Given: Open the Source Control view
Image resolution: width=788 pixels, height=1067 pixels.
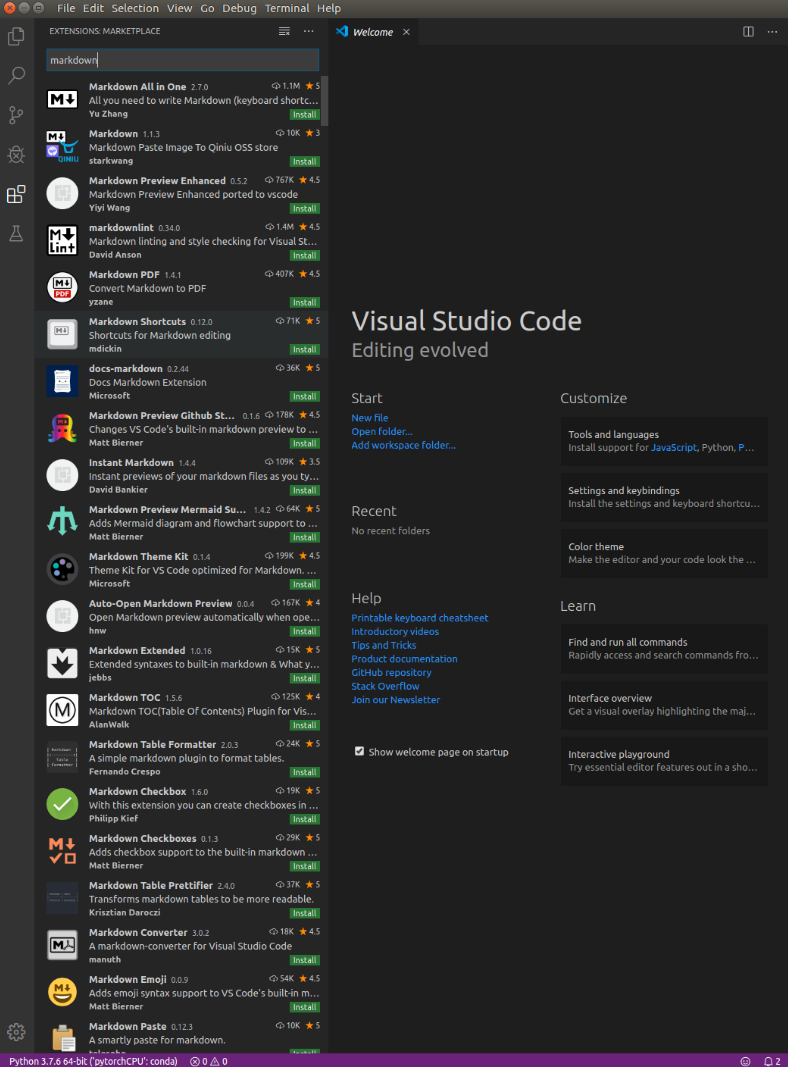Looking at the screenshot, I should (x=15, y=115).
